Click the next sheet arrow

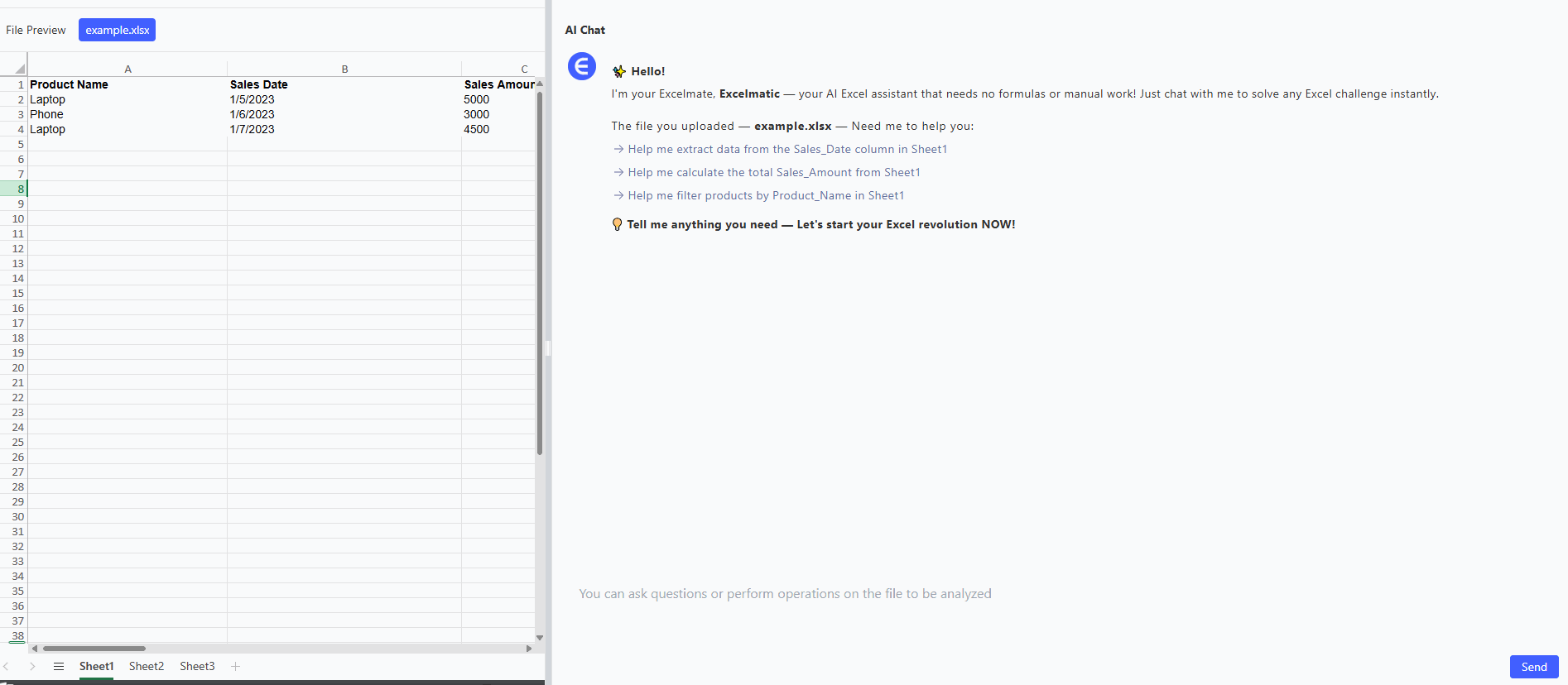pos(32,666)
